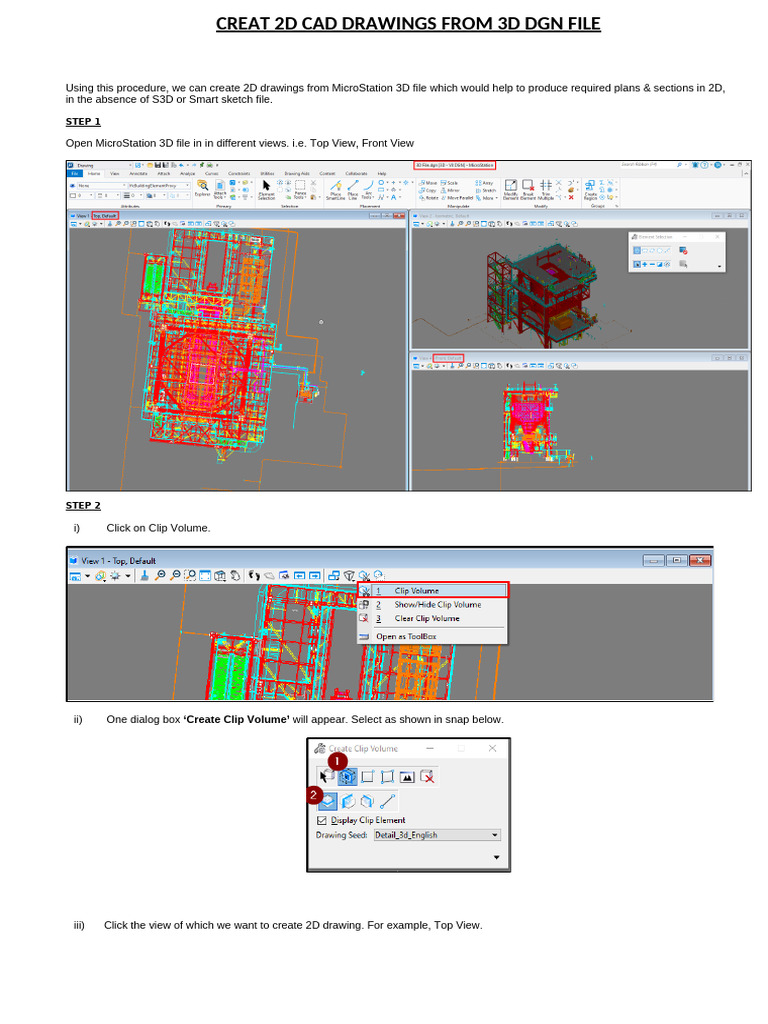Click the Fit View icon
Screen dimensions: 768x1024
pos(205,576)
